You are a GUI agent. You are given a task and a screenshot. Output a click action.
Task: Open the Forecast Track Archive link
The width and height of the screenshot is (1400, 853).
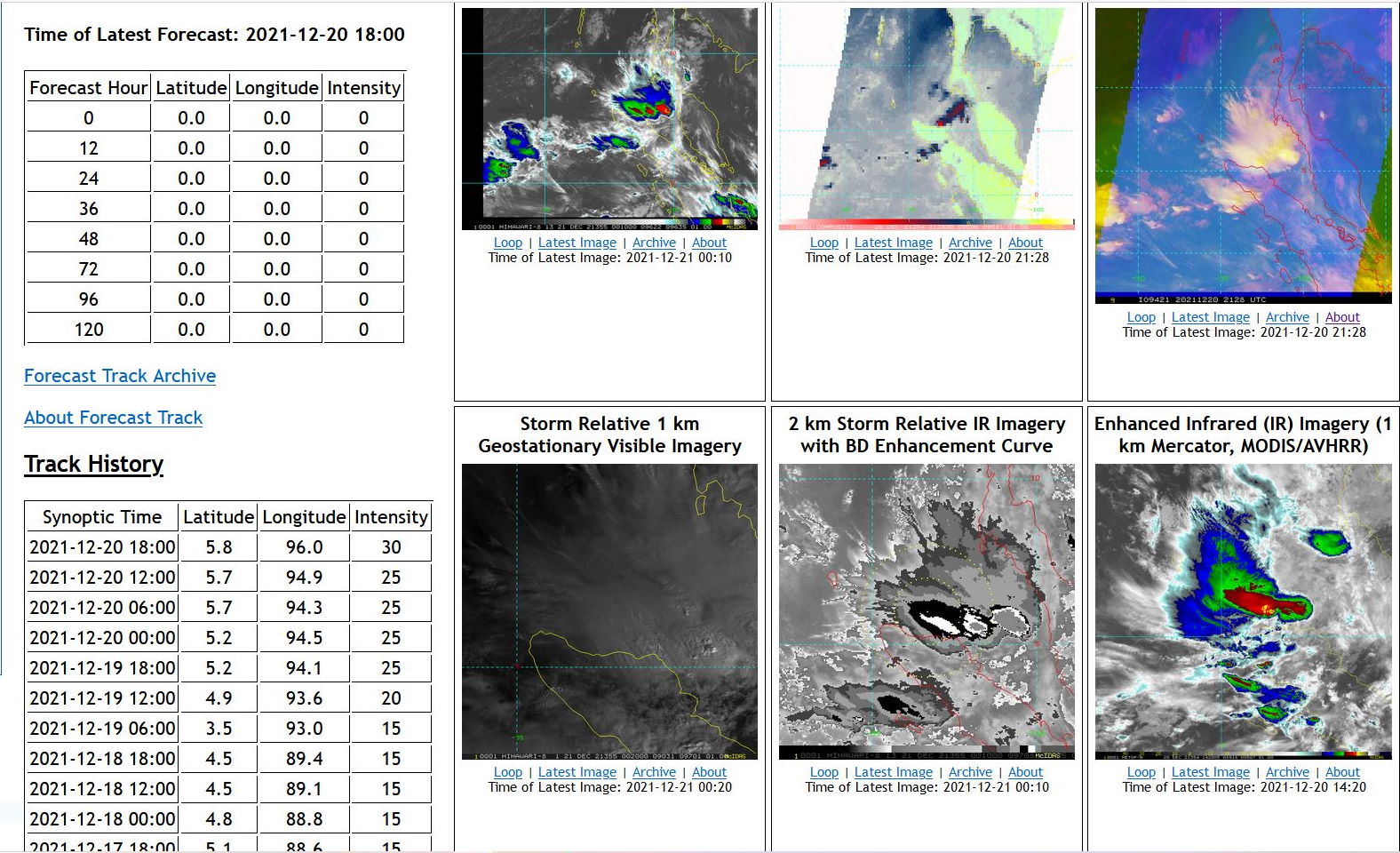120,376
